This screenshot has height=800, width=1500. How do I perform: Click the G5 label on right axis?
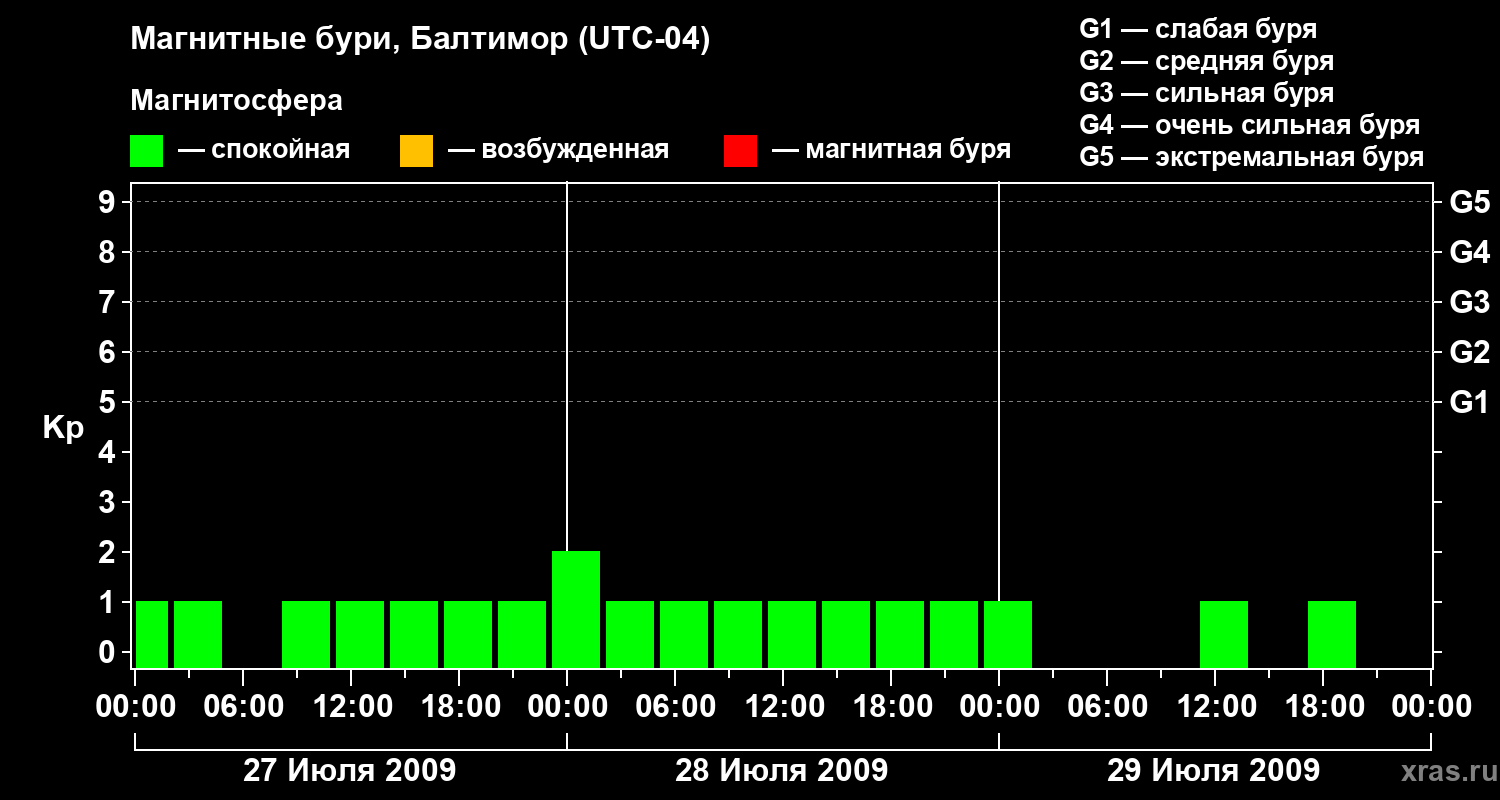coord(1470,202)
